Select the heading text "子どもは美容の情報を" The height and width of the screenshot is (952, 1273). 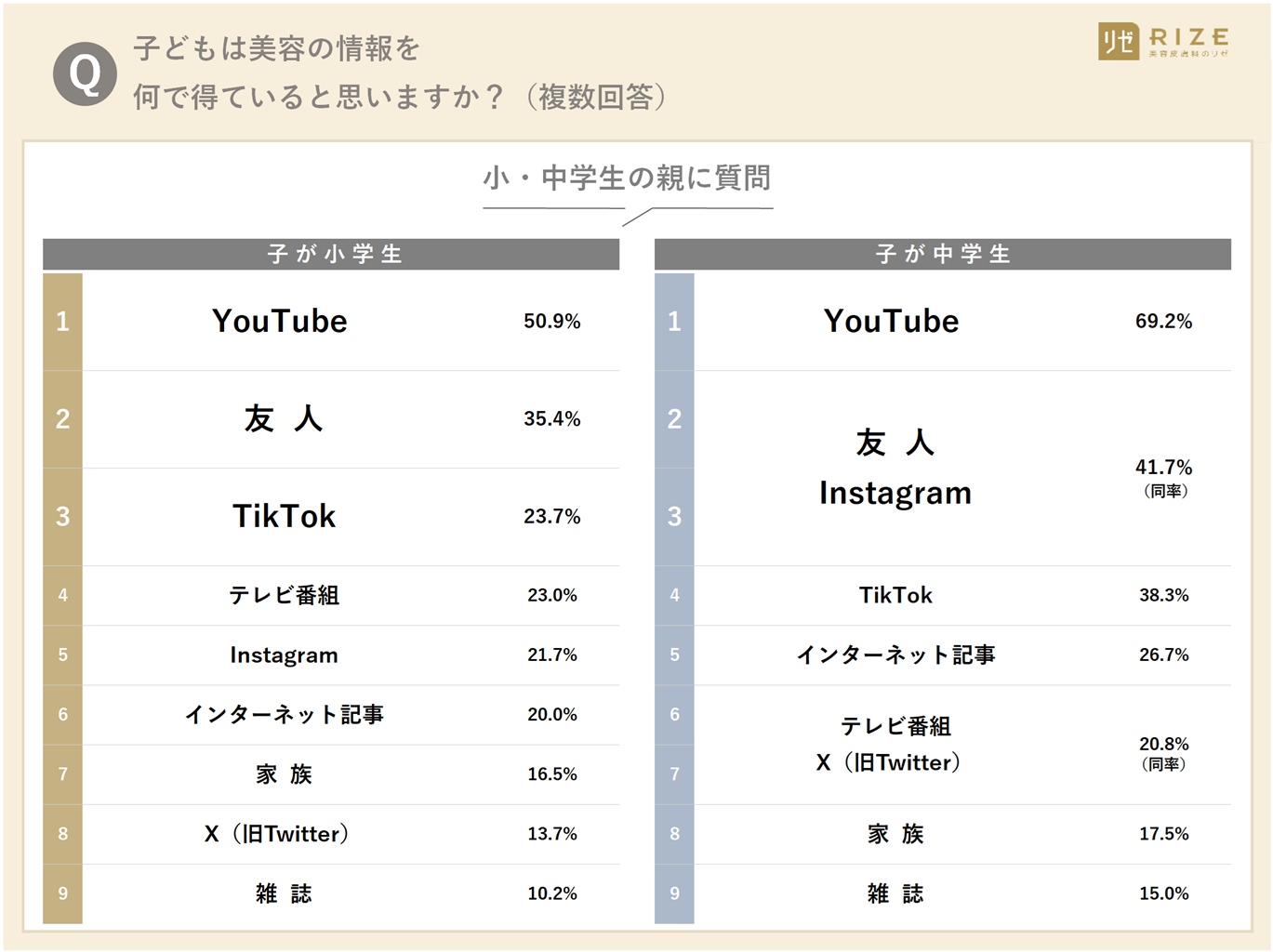point(277,48)
